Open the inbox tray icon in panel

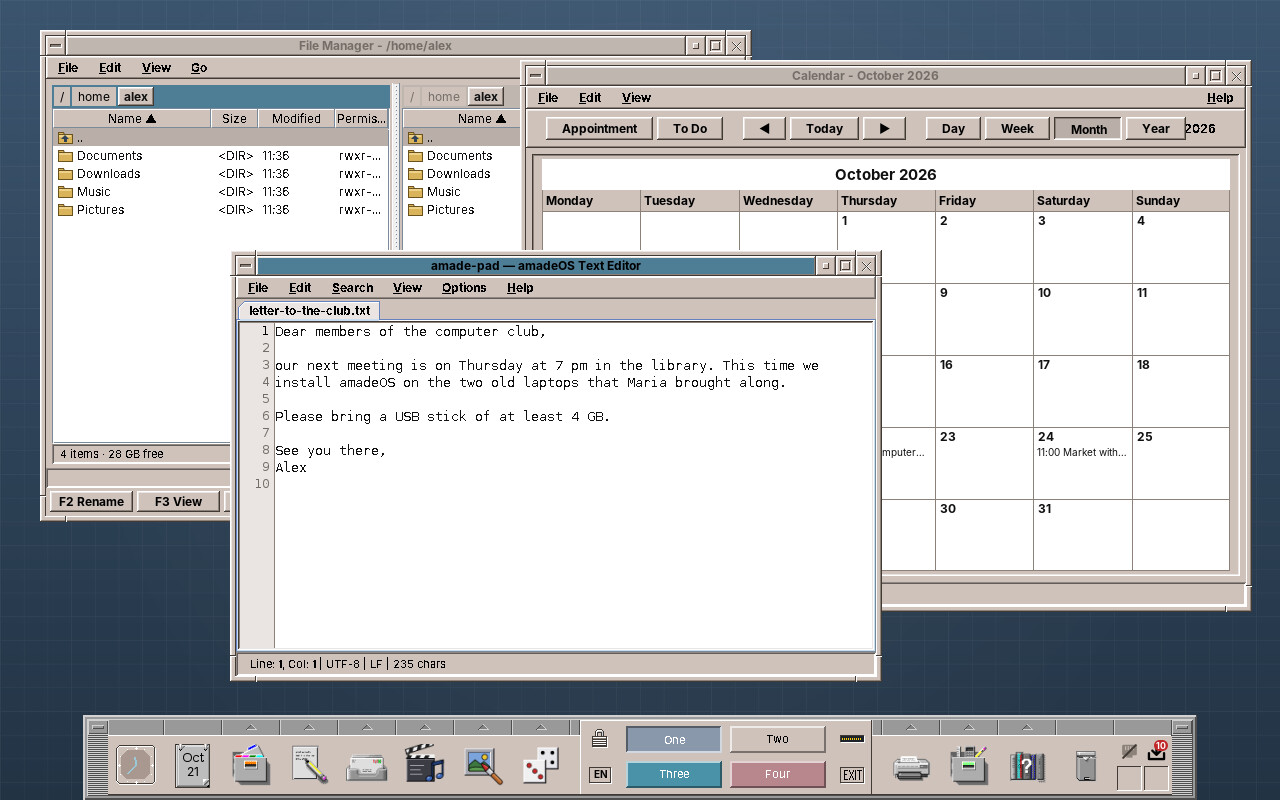(366, 767)
